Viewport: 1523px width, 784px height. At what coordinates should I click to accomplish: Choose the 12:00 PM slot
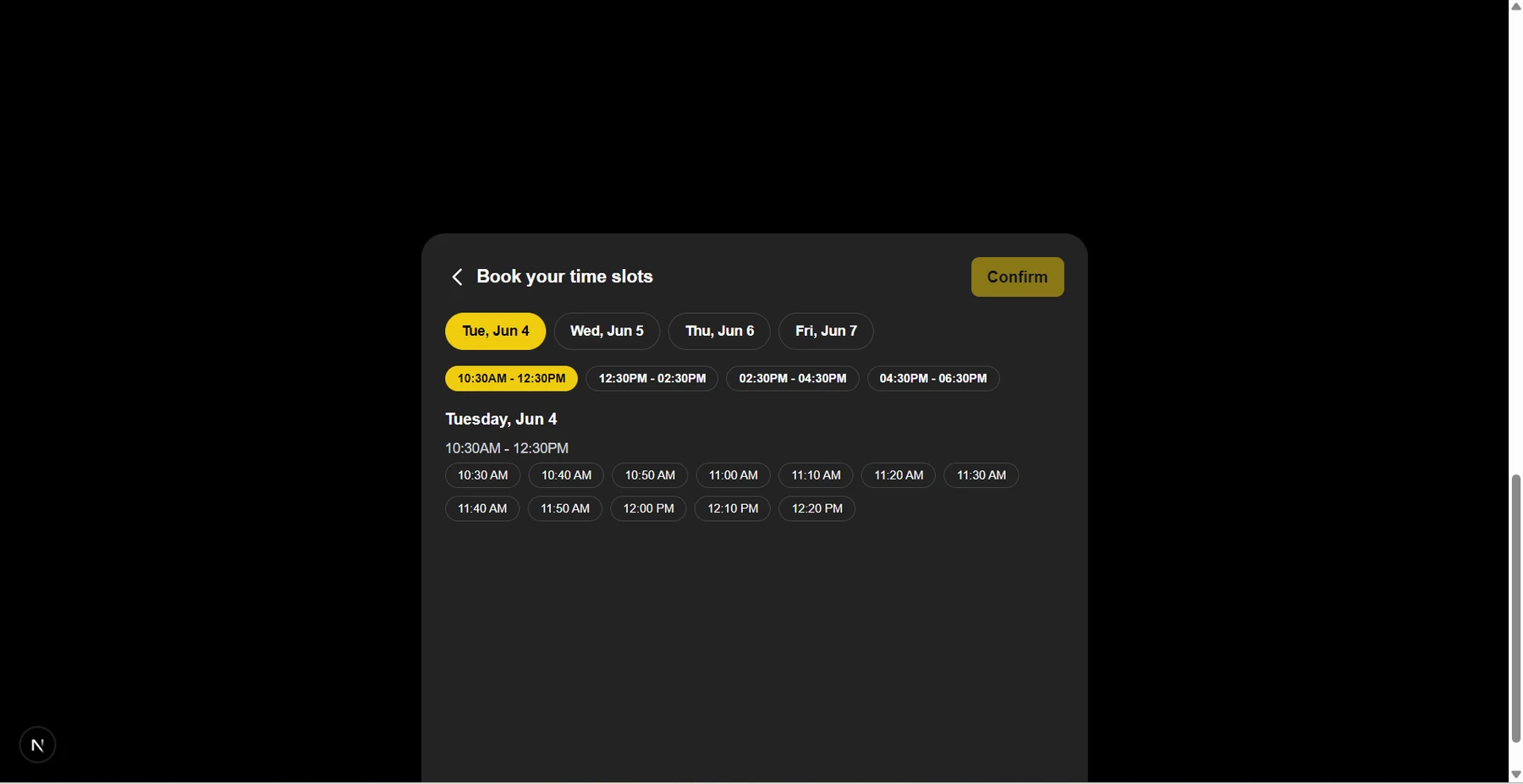coord(648,508)
